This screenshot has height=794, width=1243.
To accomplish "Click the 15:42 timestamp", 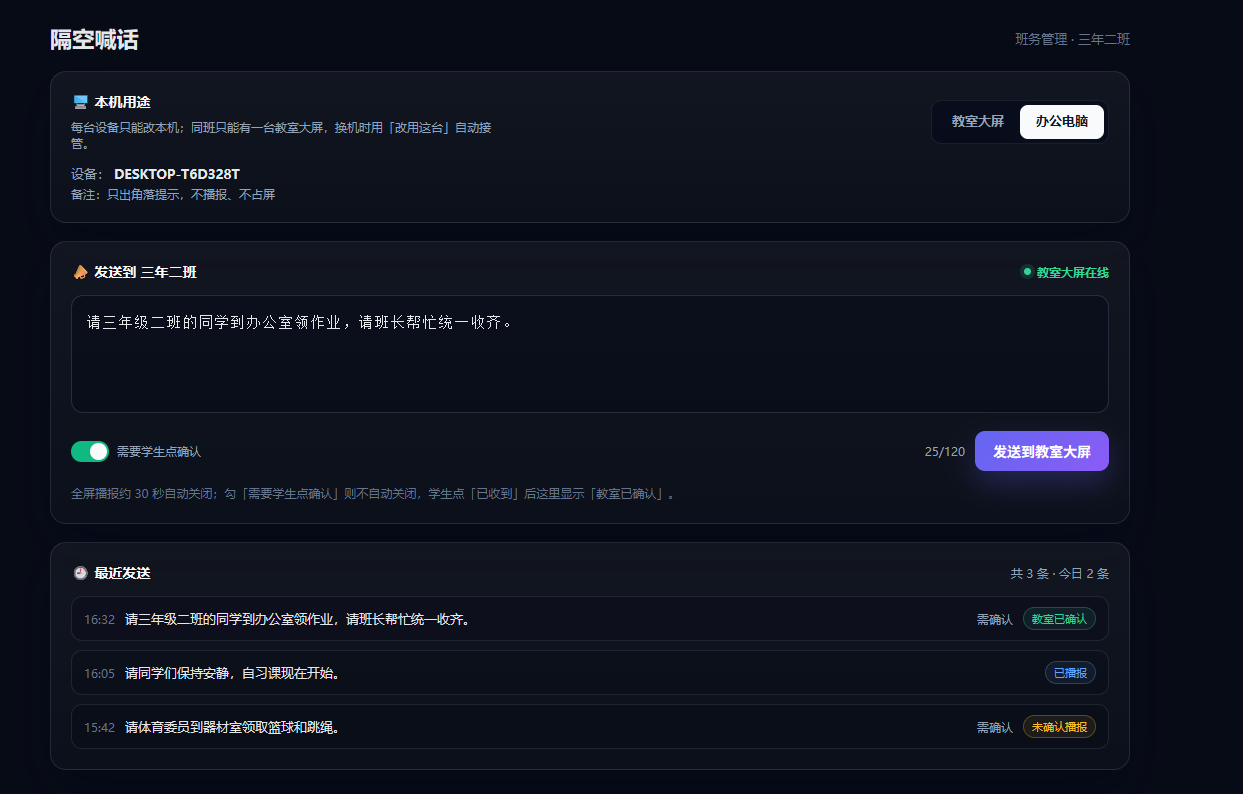I will (99, 728).
